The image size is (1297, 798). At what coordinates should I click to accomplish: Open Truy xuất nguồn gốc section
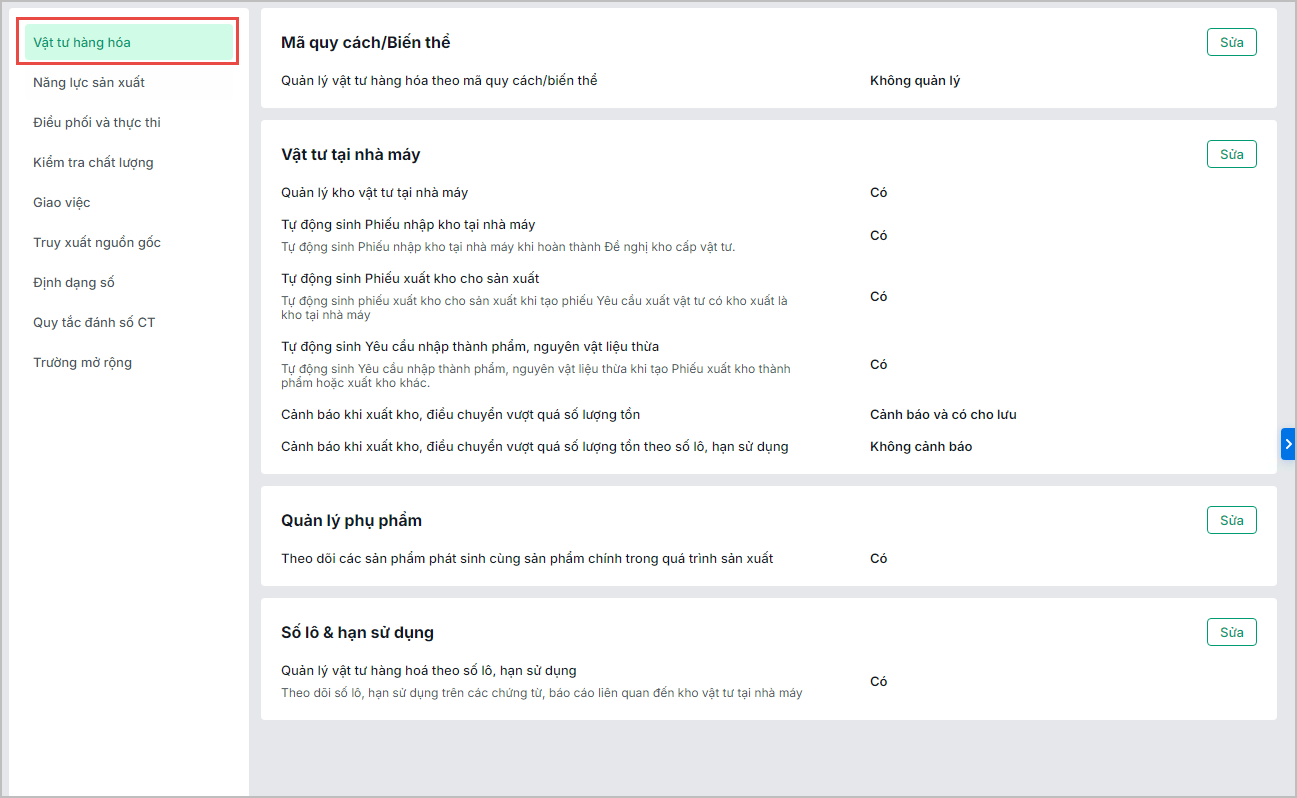coord(97,242)
